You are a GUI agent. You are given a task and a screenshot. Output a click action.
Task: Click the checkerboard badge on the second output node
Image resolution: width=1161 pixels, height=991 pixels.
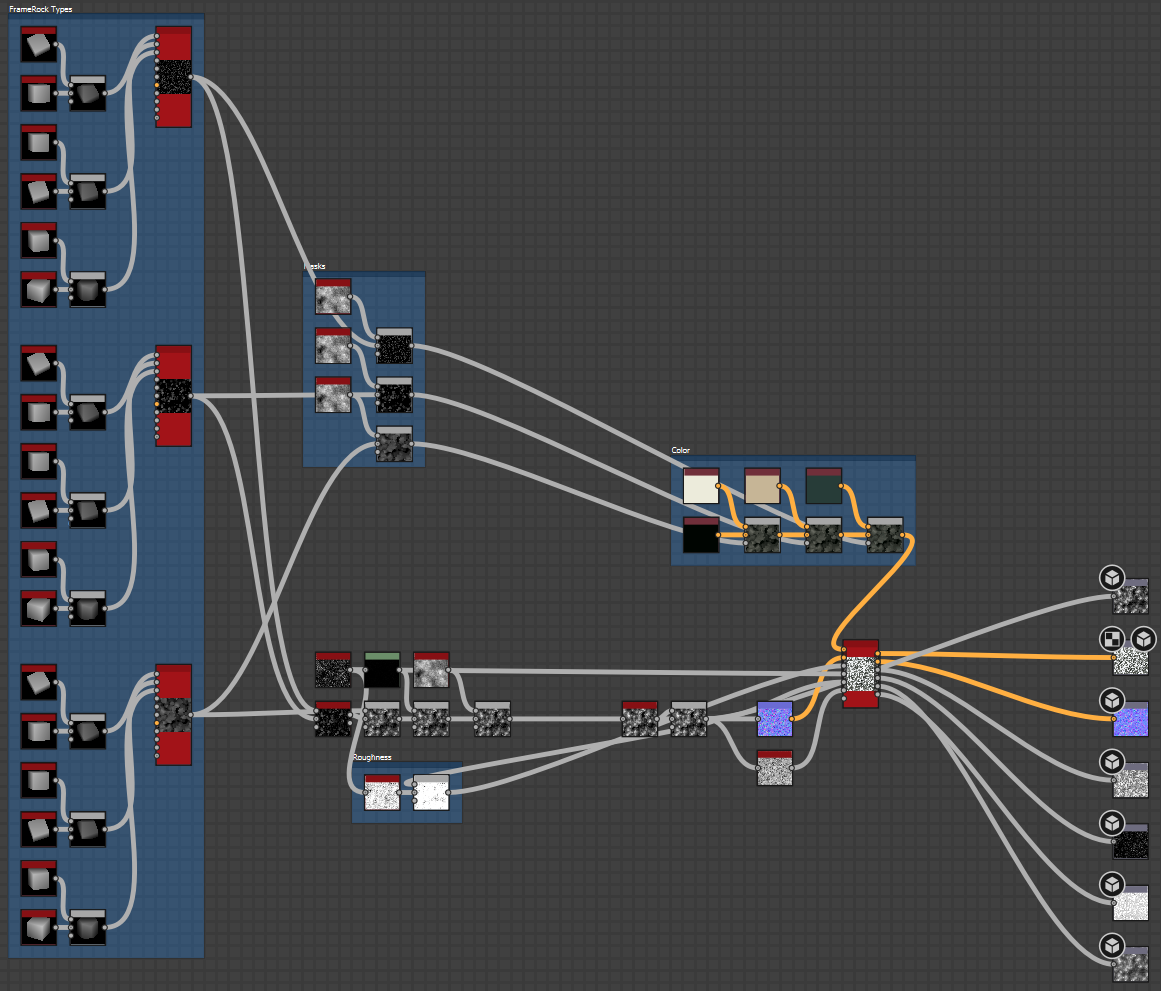click(1111, 638)
